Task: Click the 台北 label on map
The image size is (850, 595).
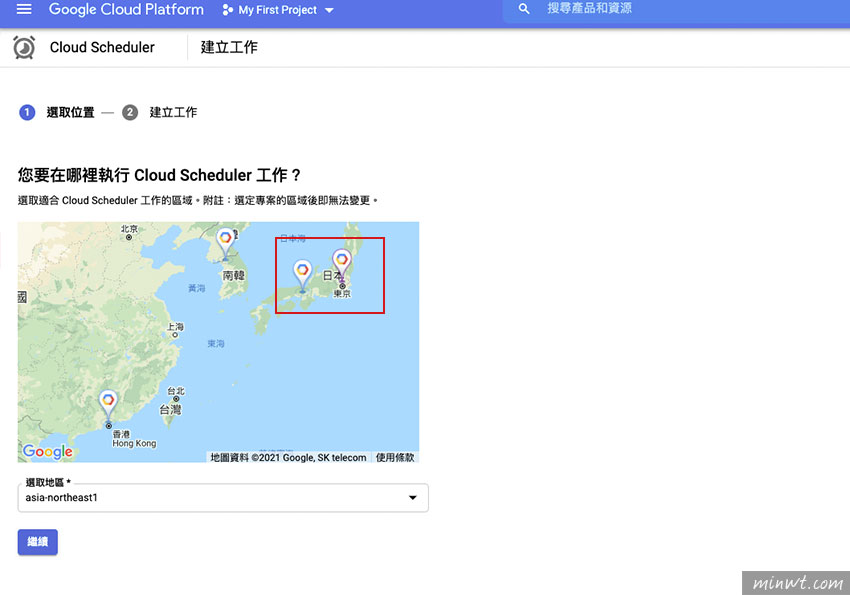Action: tap(176, 391)
